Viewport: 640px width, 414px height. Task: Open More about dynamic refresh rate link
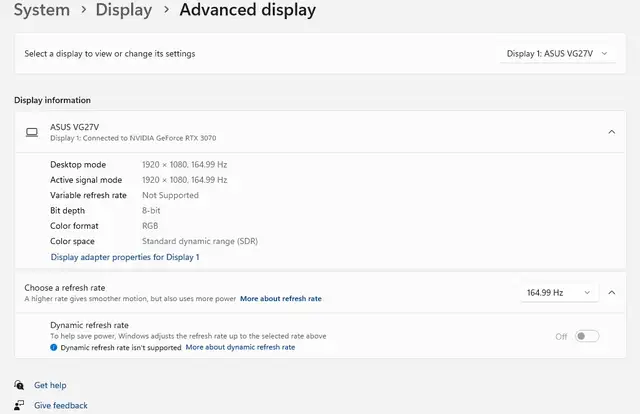click(x=240, y=347)
